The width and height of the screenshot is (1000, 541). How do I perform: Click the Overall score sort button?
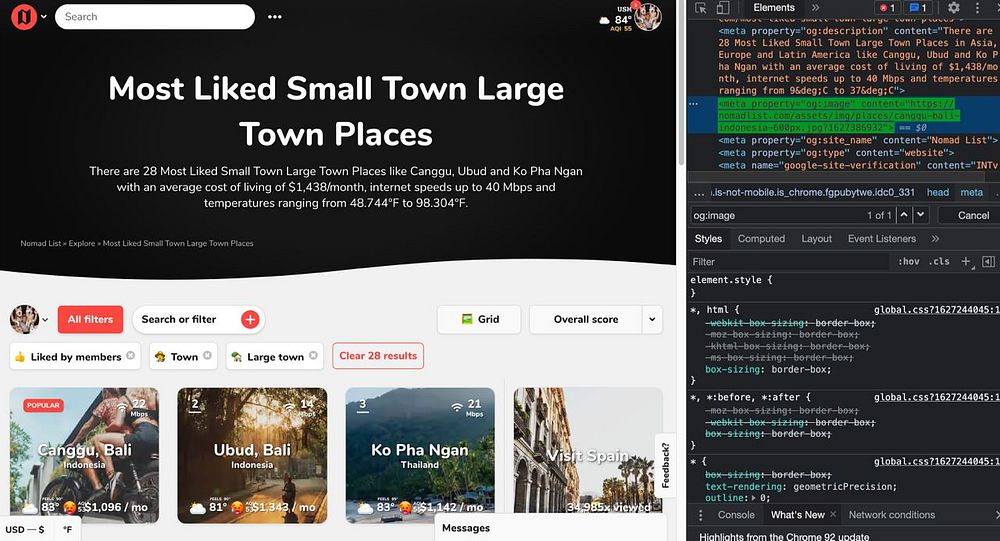[x=585, y=320]
